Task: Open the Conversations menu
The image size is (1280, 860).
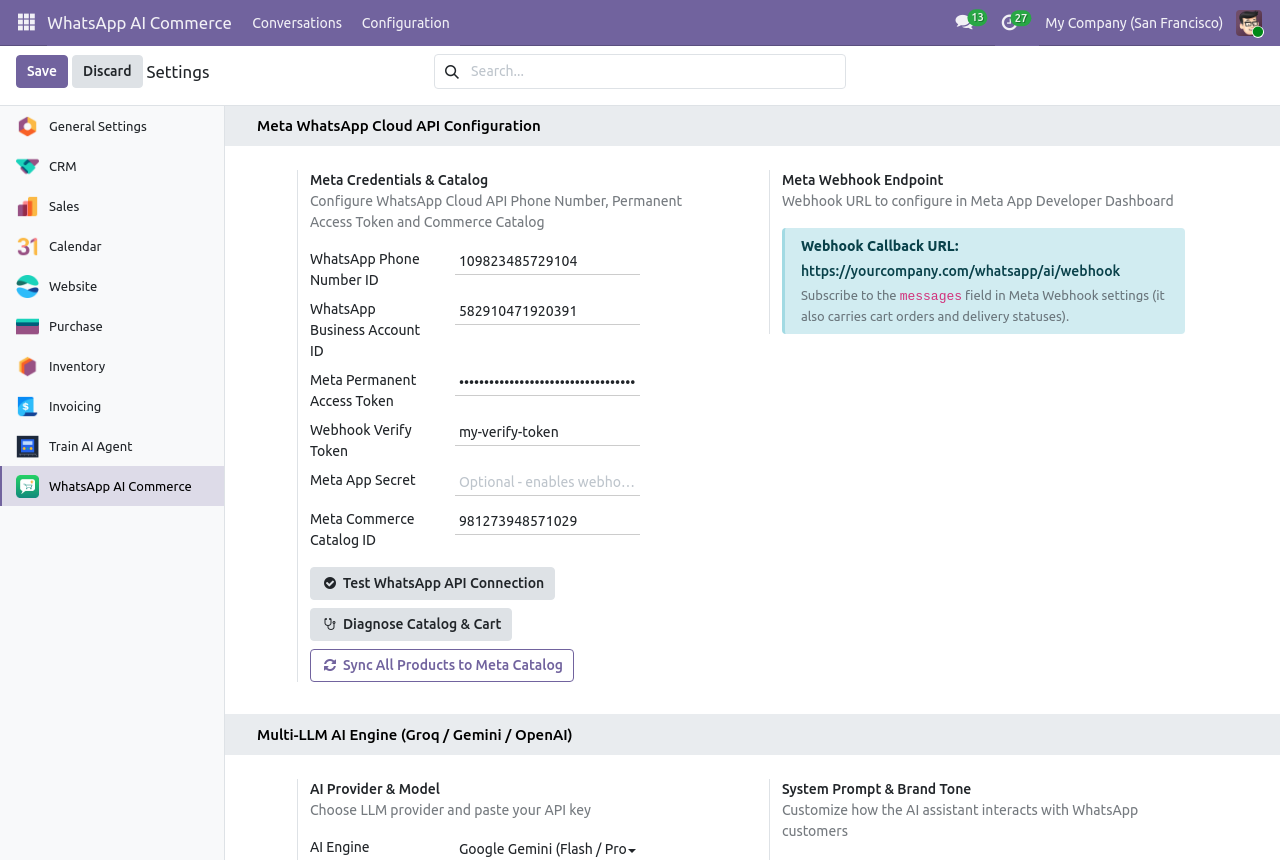Action: 297,23
